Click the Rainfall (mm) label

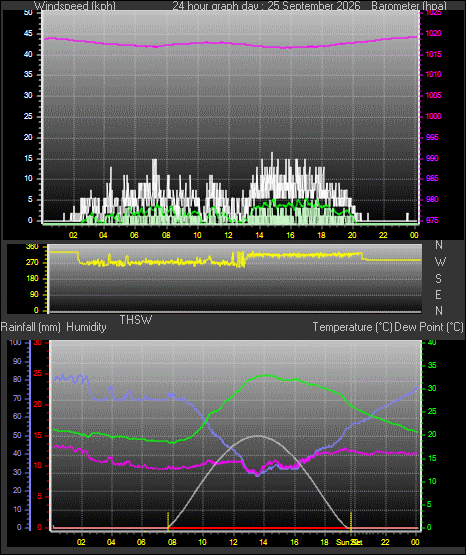coord(31,327)
